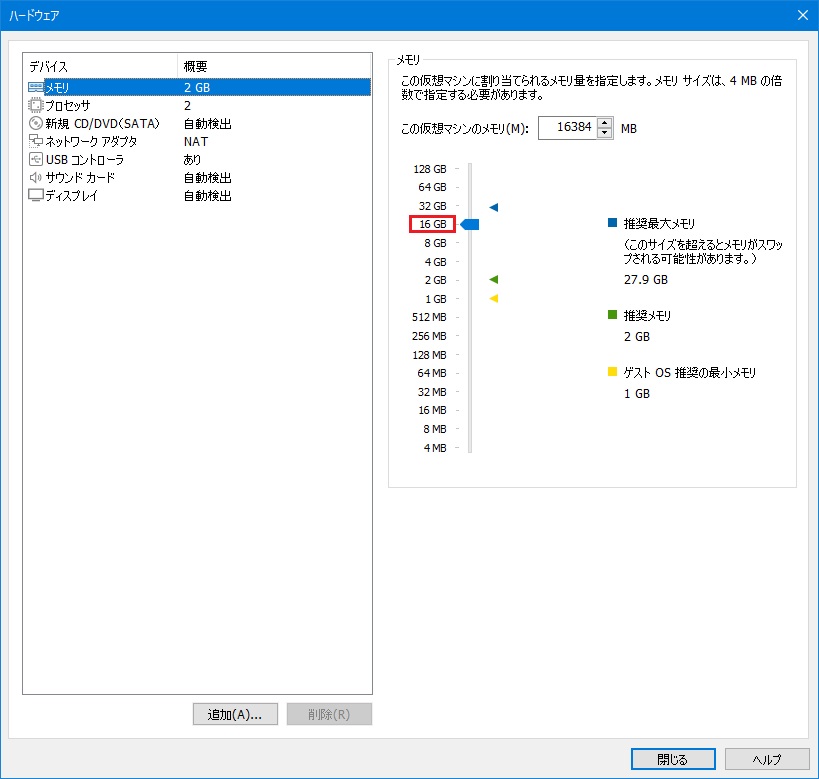Click the 推奨メモリ legend label
Screen dimensions: 819x779
pyautogui.click(x=647, y=316)
